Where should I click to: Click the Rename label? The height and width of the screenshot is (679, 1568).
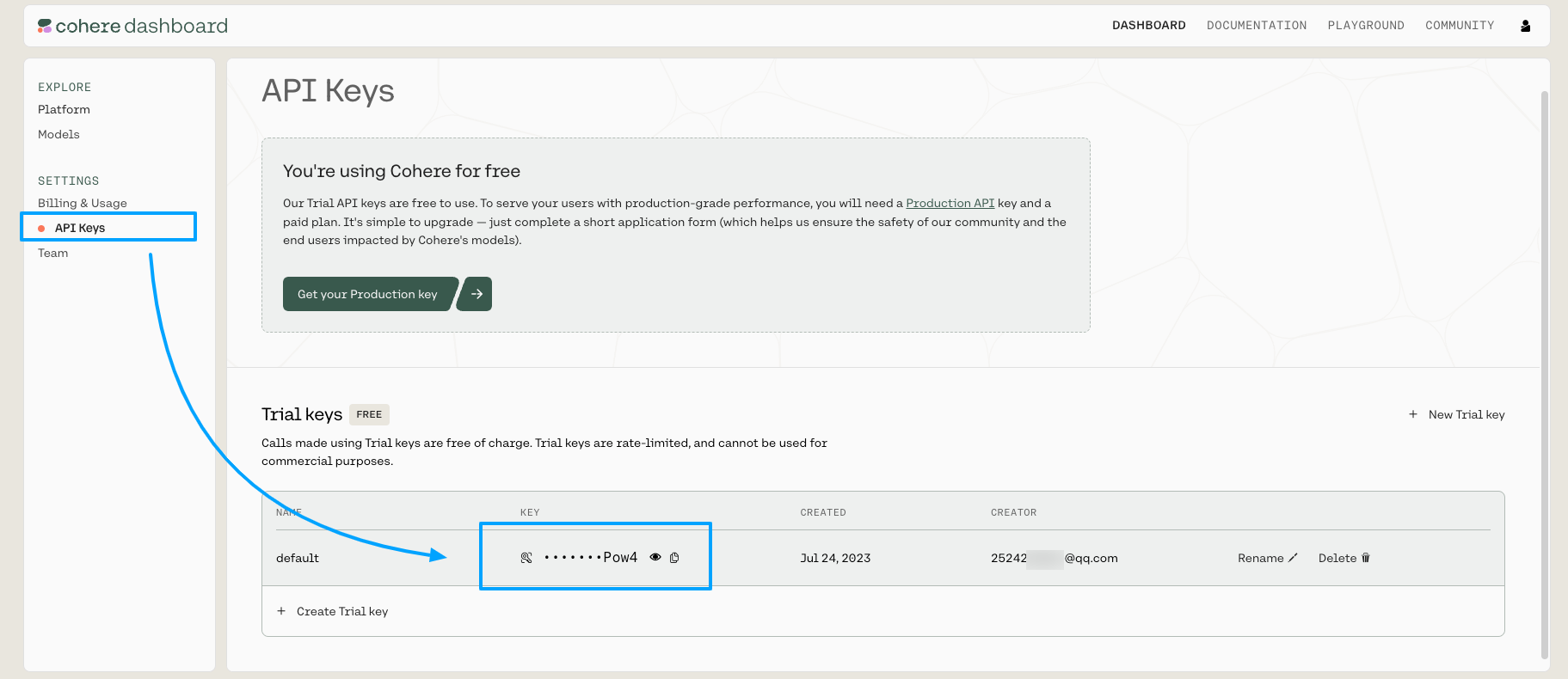coord(1260,558)
